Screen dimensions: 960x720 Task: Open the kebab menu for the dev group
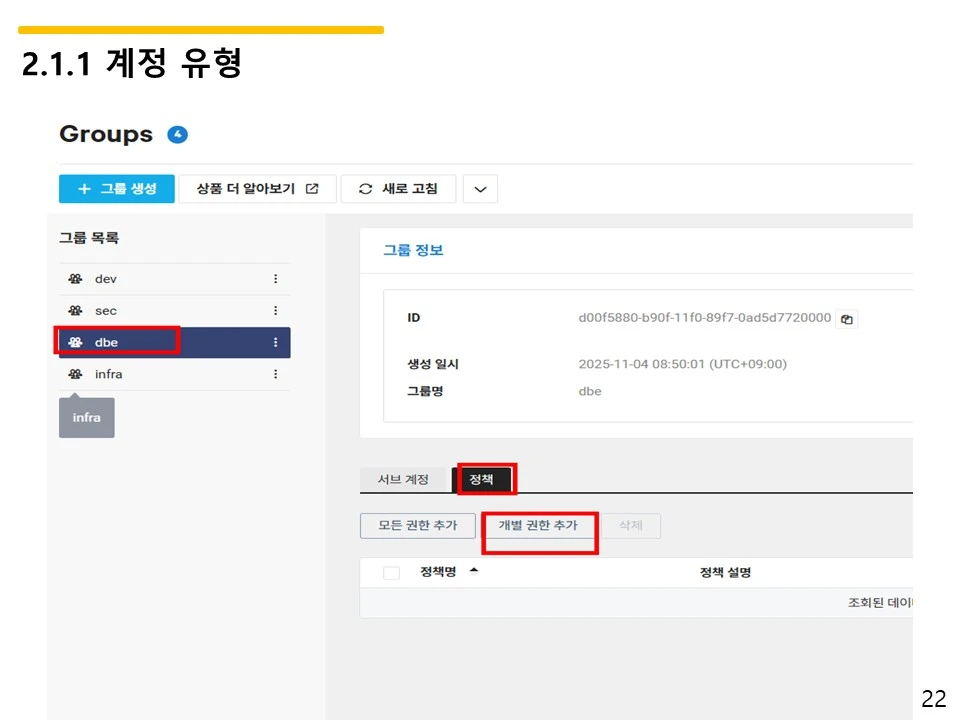[276, 278]
